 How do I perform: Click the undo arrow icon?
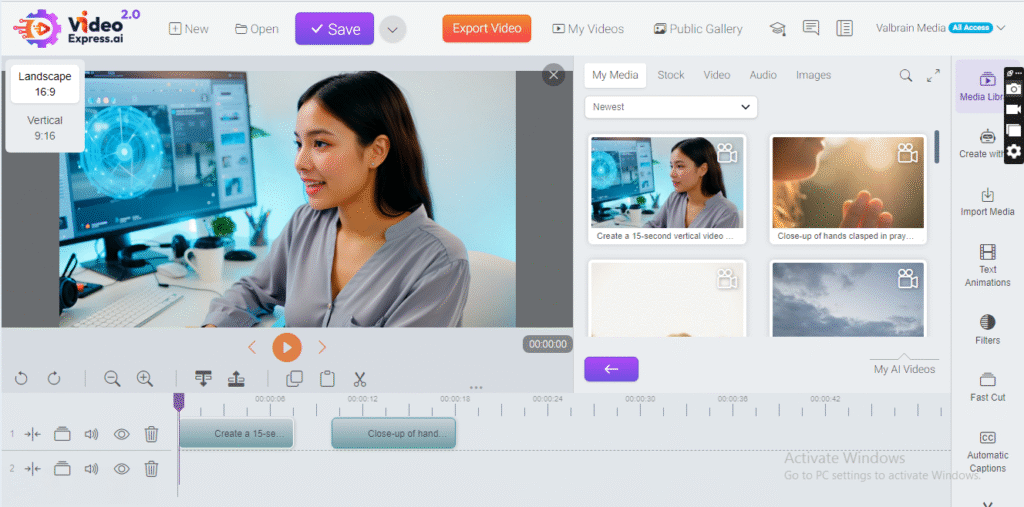click(21, 378)
